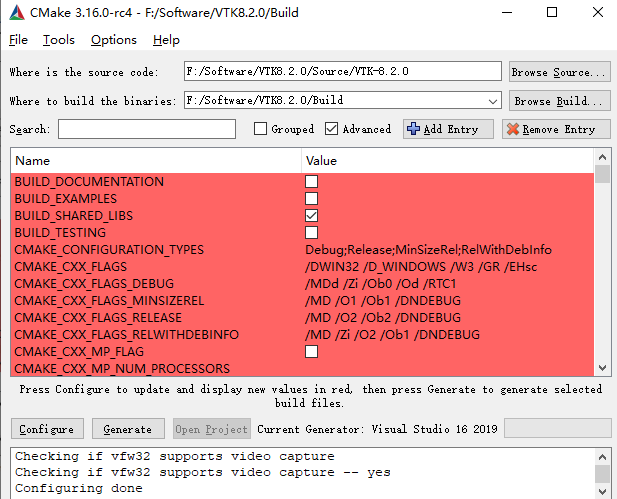Viewport: 617px width, 499px height.
Task: Select the CMAKE_CONFIGURATION_TYPES row name
Action: point(109,250)
